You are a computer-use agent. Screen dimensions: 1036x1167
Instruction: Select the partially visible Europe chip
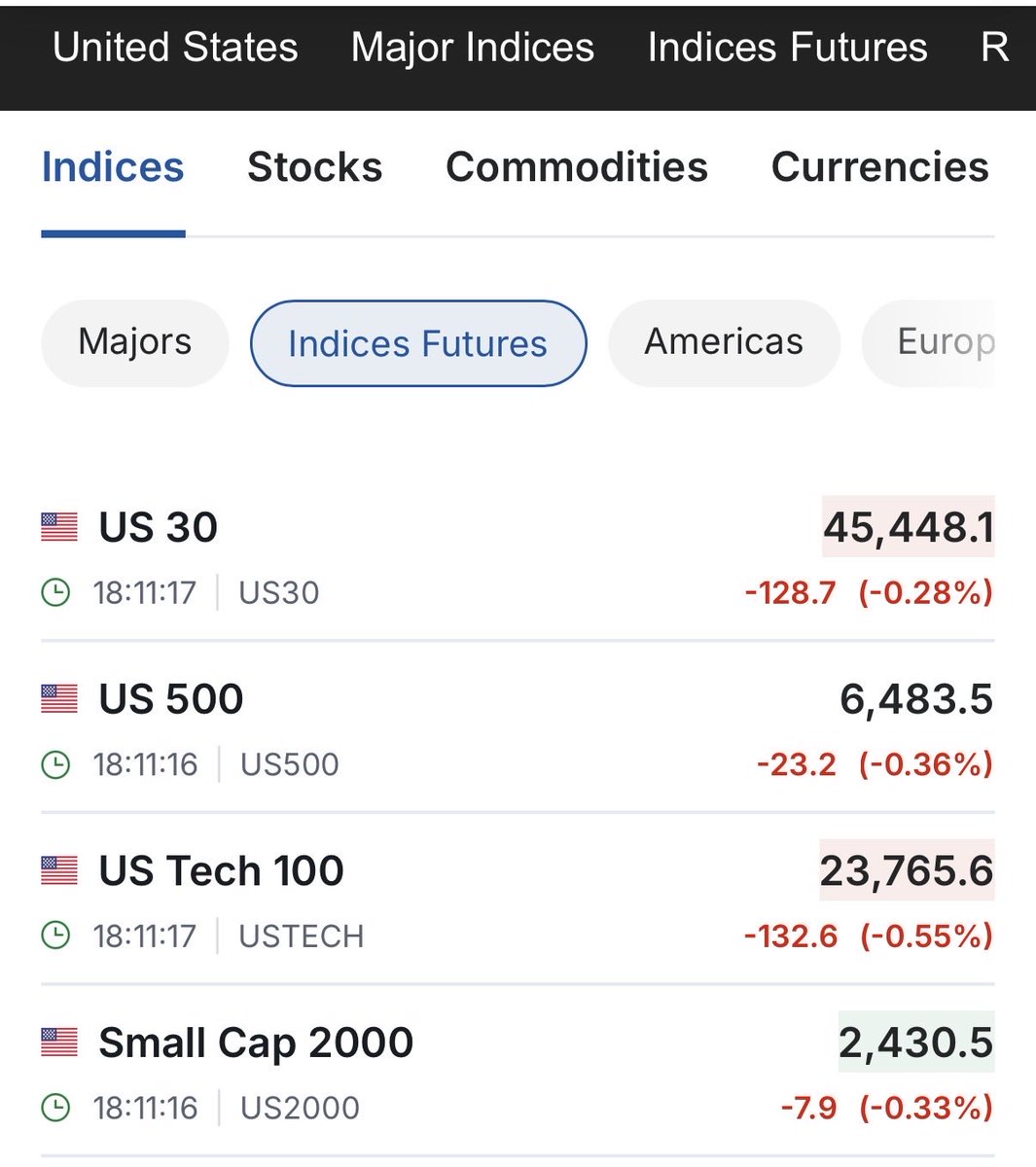coord(939,342)
